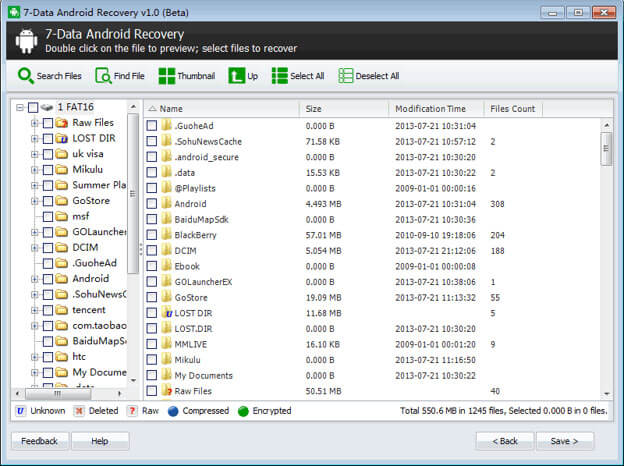The height and width of the screenshot is (466, 626).
Task: Click the Up folder icon
Action: (x=236, y=75)
